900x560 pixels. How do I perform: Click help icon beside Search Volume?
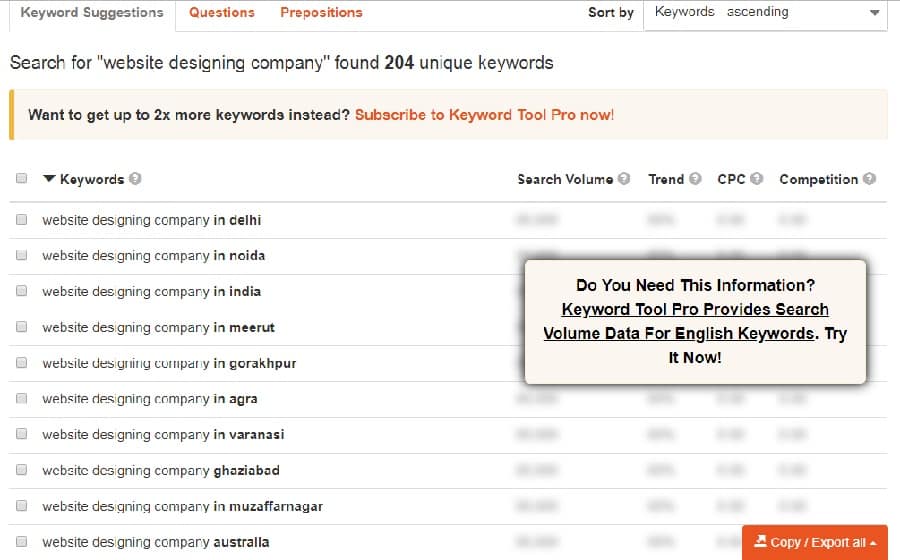624,180
